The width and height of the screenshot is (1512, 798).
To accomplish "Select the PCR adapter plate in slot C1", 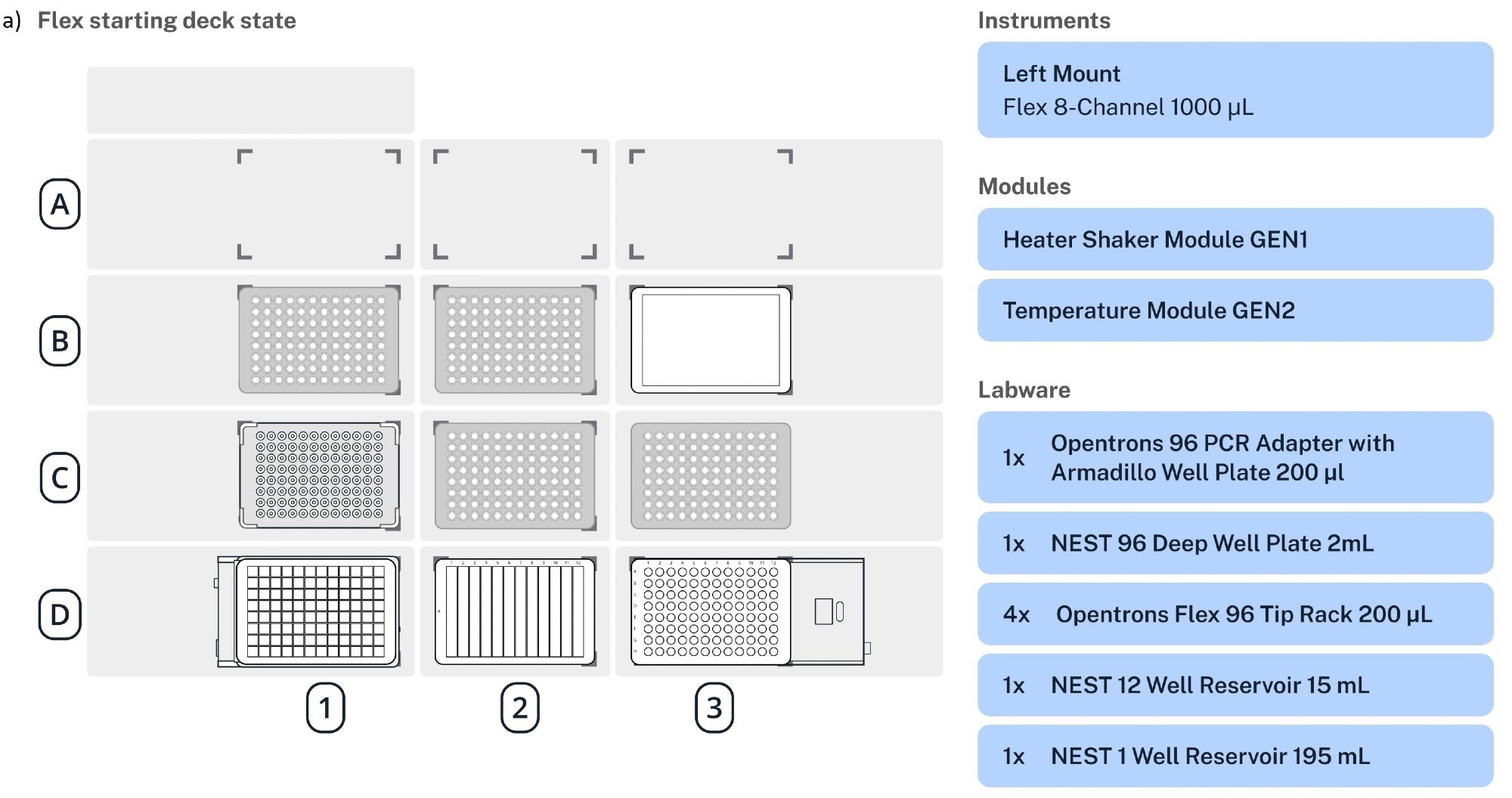I will coord(318,475).
